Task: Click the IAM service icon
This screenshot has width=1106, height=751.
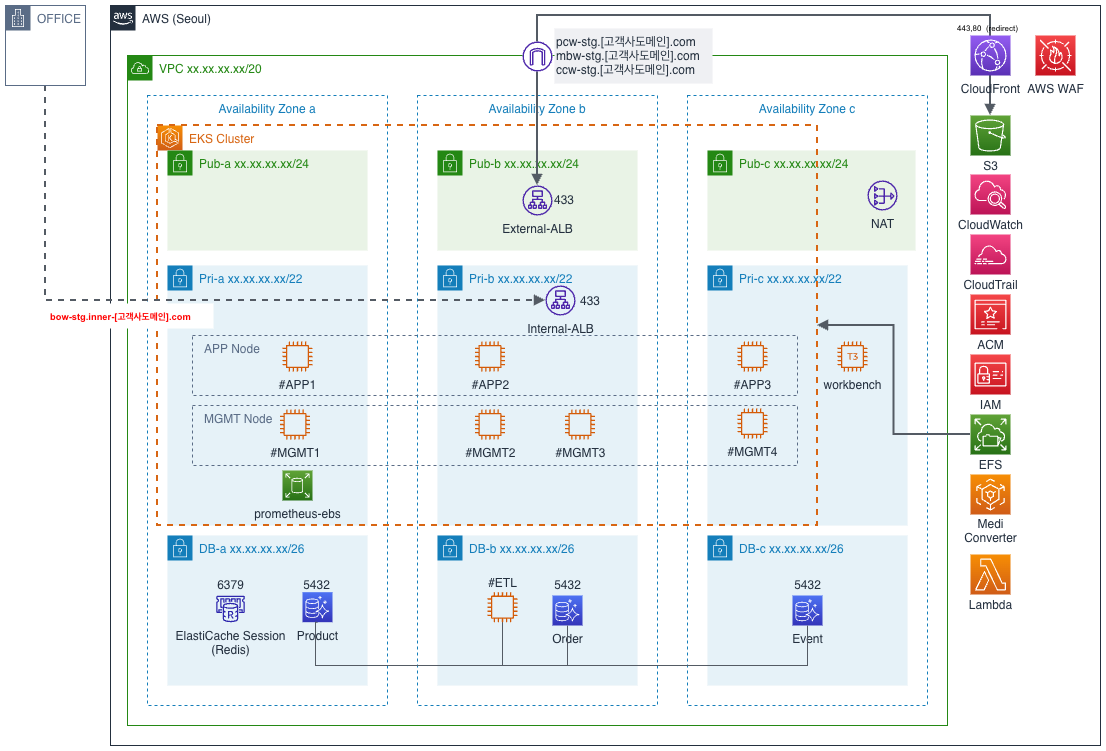Action: (x=991, y=374)
